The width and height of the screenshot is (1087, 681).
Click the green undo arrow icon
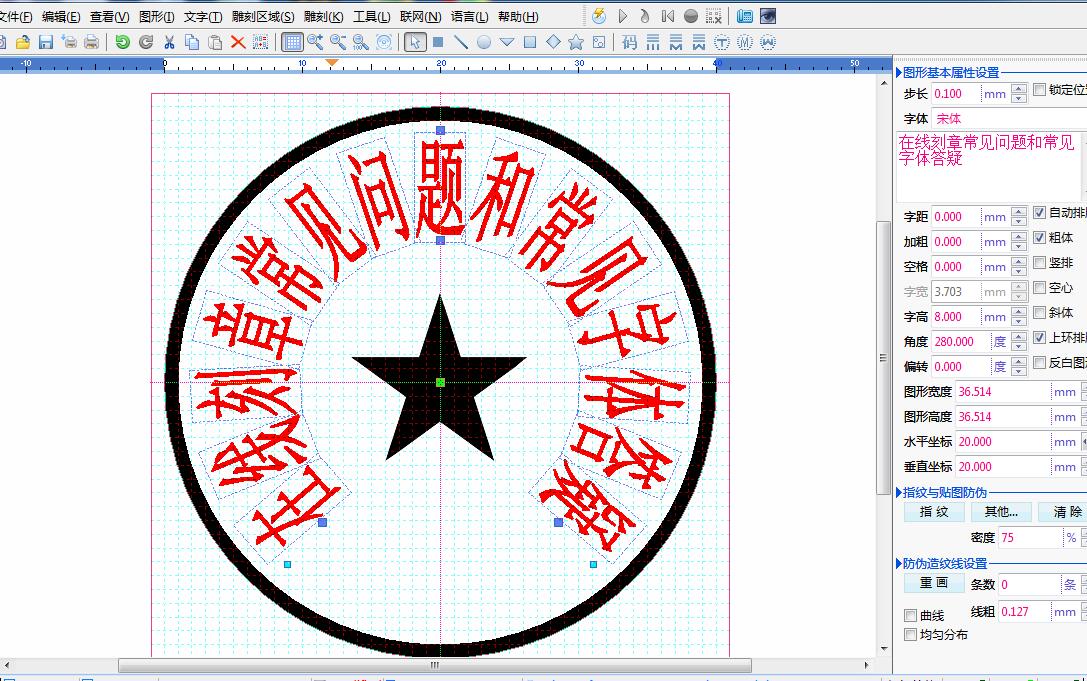122,42
